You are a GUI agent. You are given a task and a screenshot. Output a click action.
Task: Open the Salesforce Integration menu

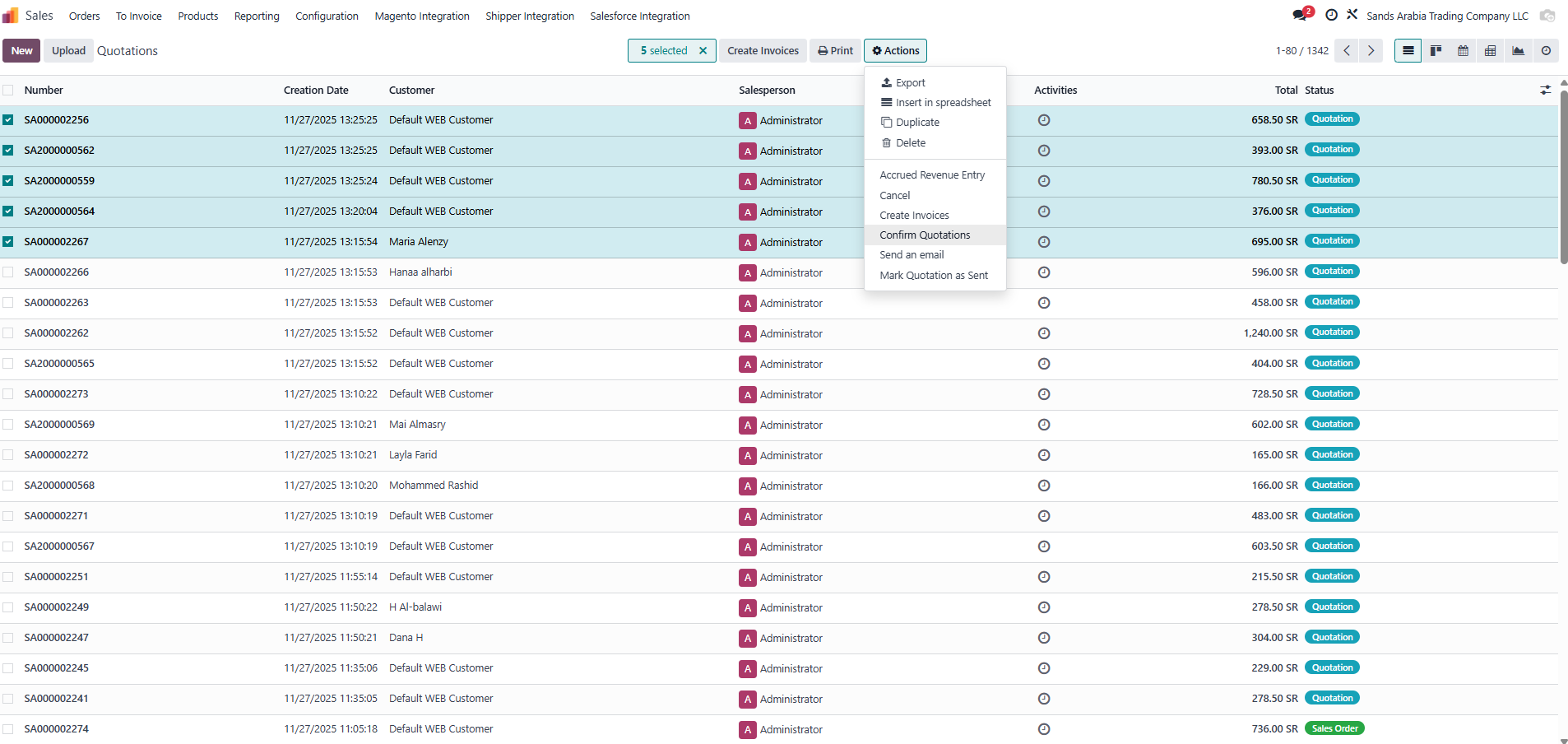(x=640, y=16)
